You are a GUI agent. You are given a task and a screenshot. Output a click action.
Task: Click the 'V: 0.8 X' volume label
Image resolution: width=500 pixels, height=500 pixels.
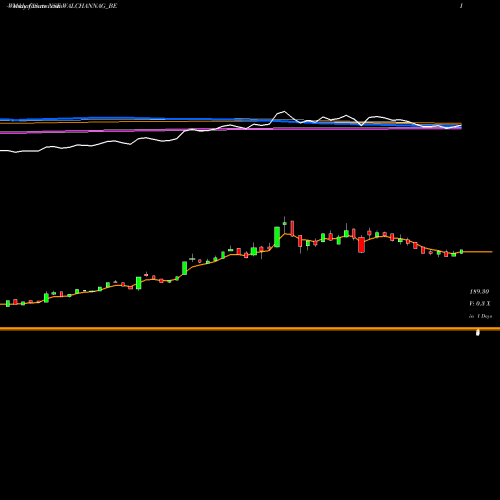(480, 304)
